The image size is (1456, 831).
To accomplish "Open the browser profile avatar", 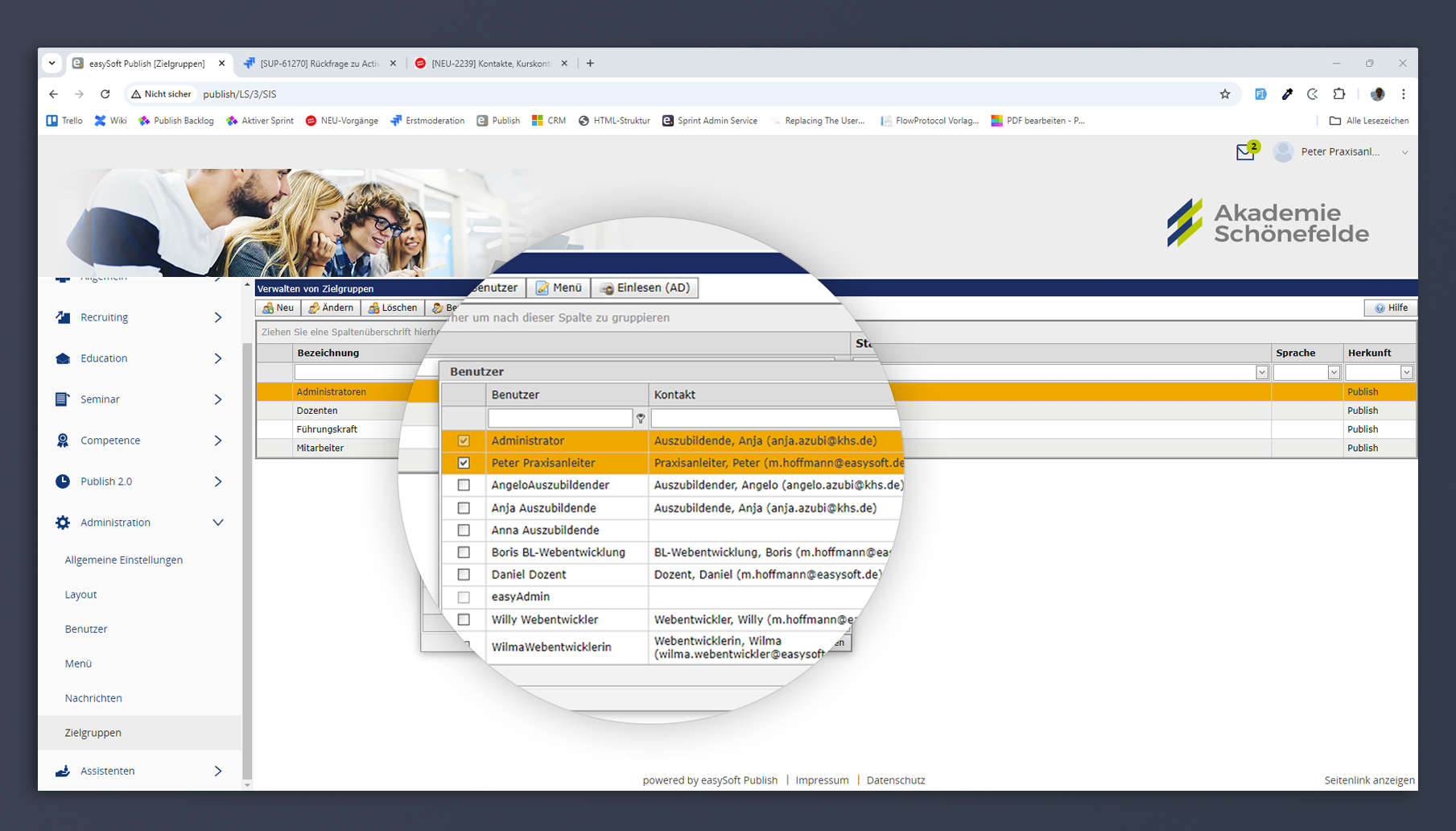I will point(1377,94).
